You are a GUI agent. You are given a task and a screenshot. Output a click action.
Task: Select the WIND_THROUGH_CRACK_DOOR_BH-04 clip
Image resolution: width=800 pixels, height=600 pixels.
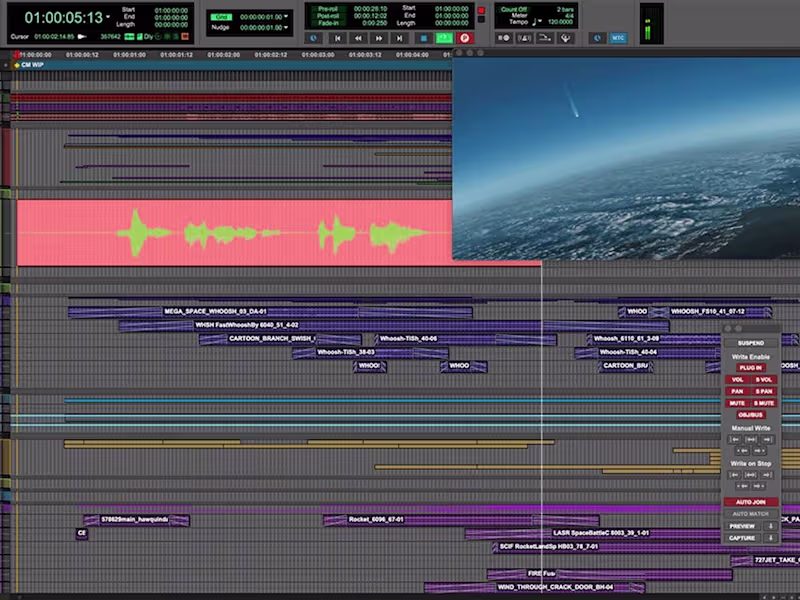[535, 587]
